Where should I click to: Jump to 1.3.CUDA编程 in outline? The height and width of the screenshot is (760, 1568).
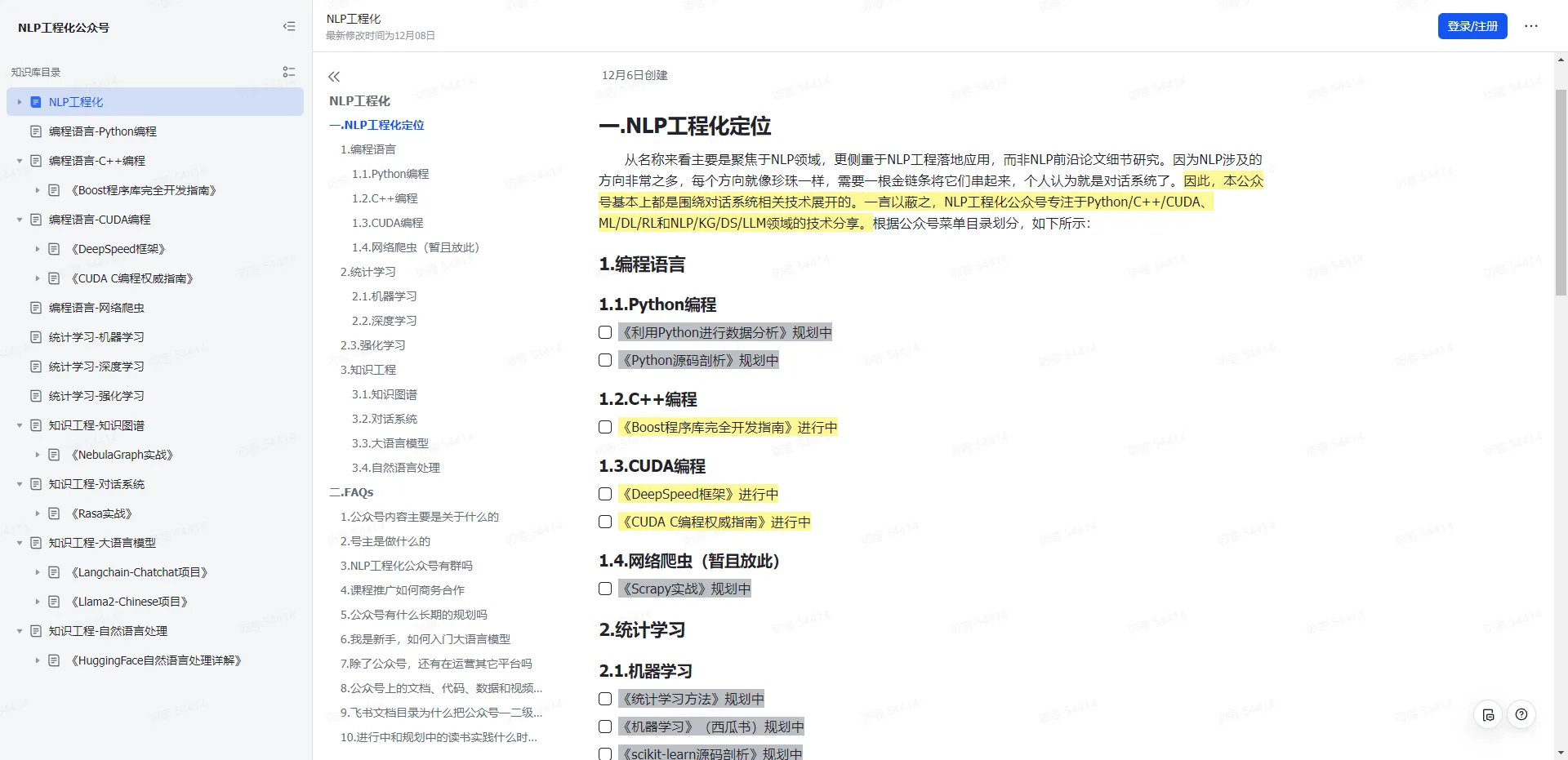(x=387, y=223)
